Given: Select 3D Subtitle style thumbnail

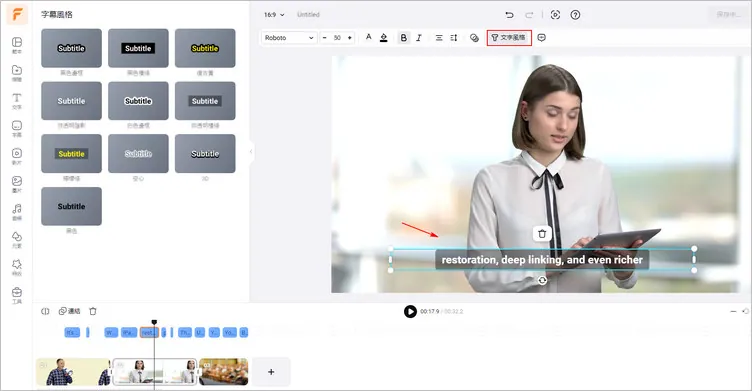Looking at the screenshot, I should tap(205, 154).
